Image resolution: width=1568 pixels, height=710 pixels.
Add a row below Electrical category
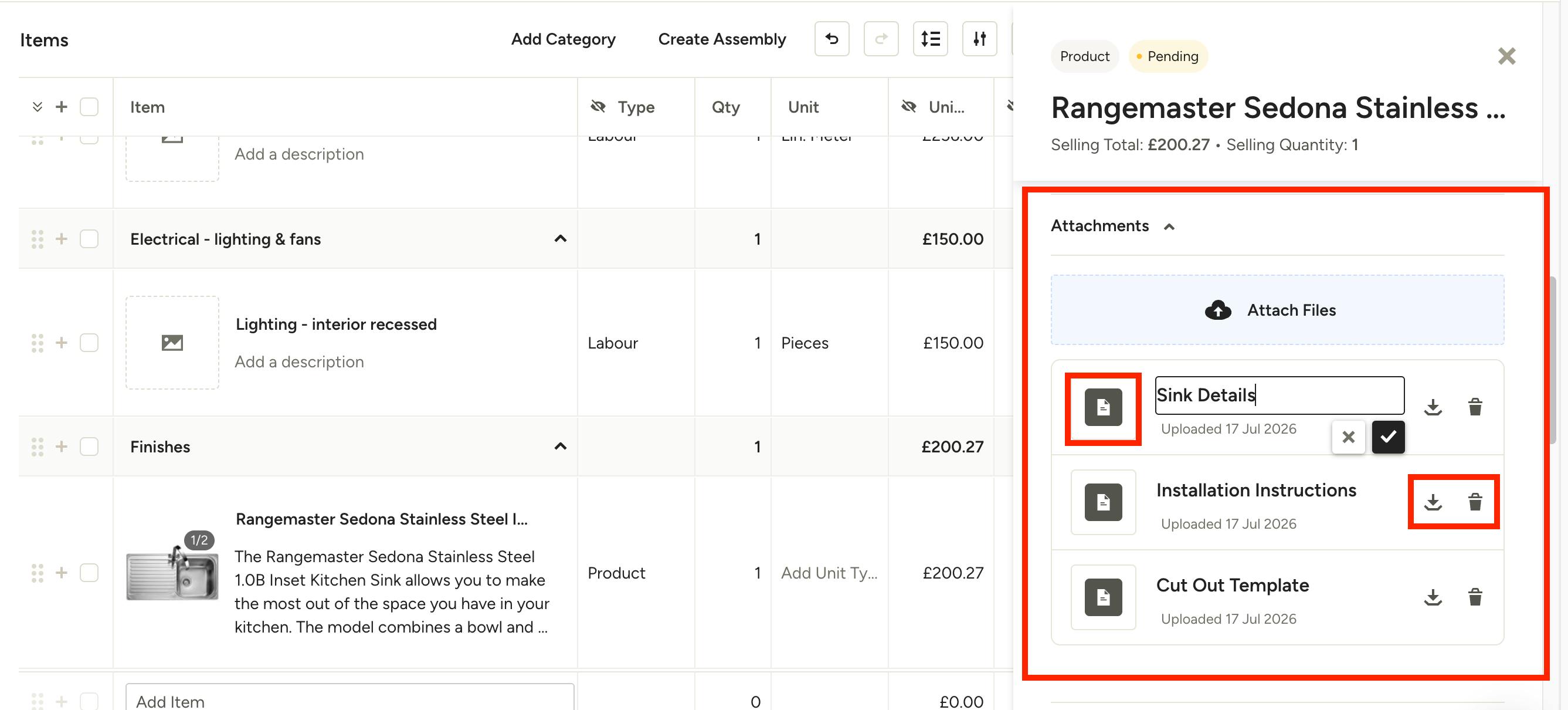pos(62,239)
